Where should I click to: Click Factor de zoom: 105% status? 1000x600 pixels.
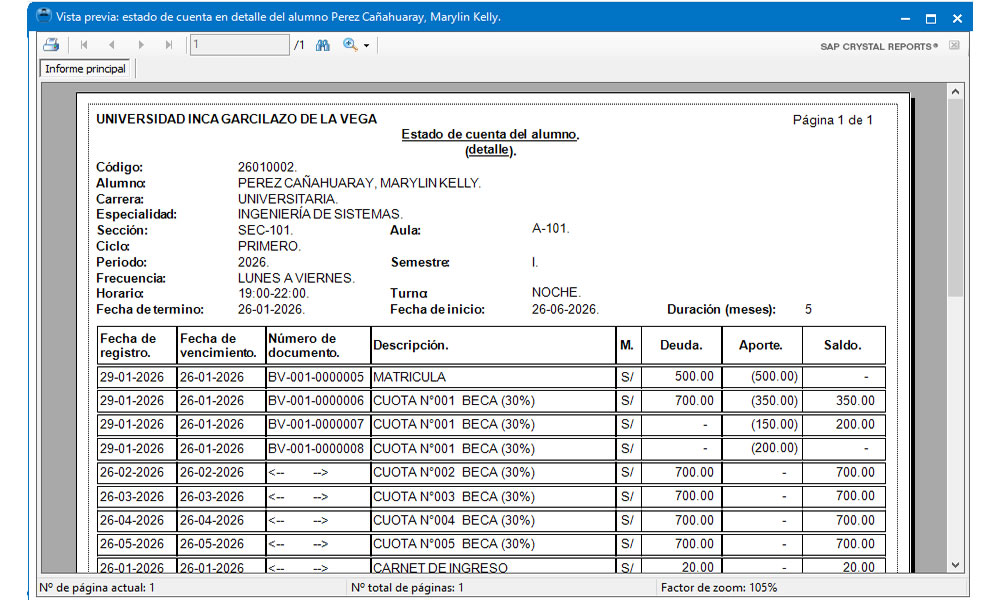click(x=719, y=588)
